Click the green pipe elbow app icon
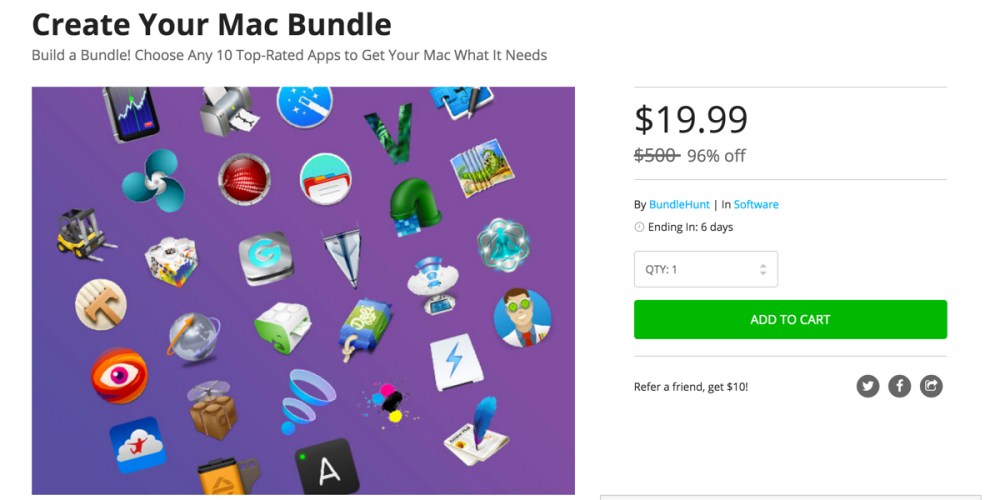The image size is (1000, 500). click(x=414, y=206)
